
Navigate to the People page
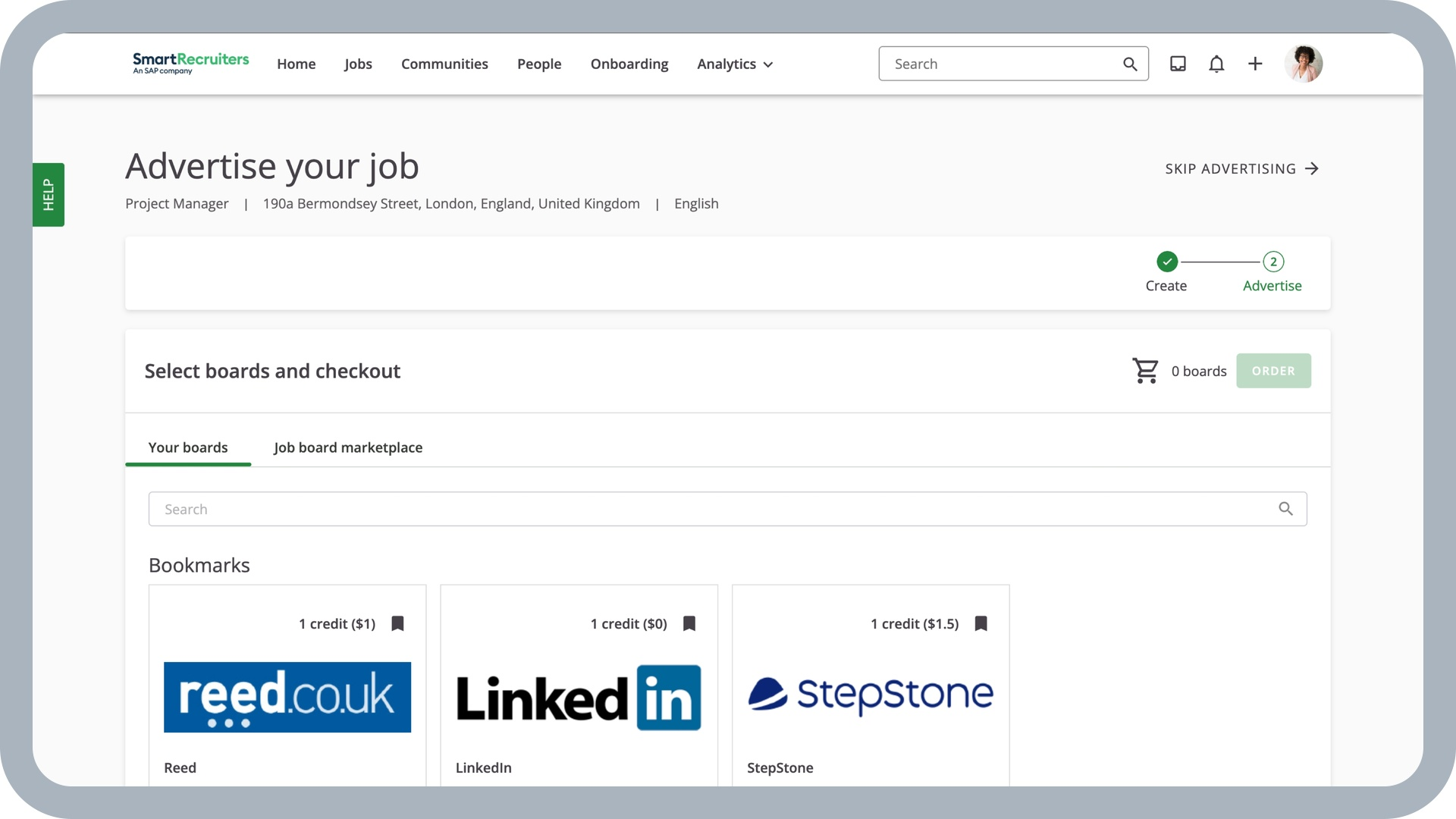click(539, 64)
